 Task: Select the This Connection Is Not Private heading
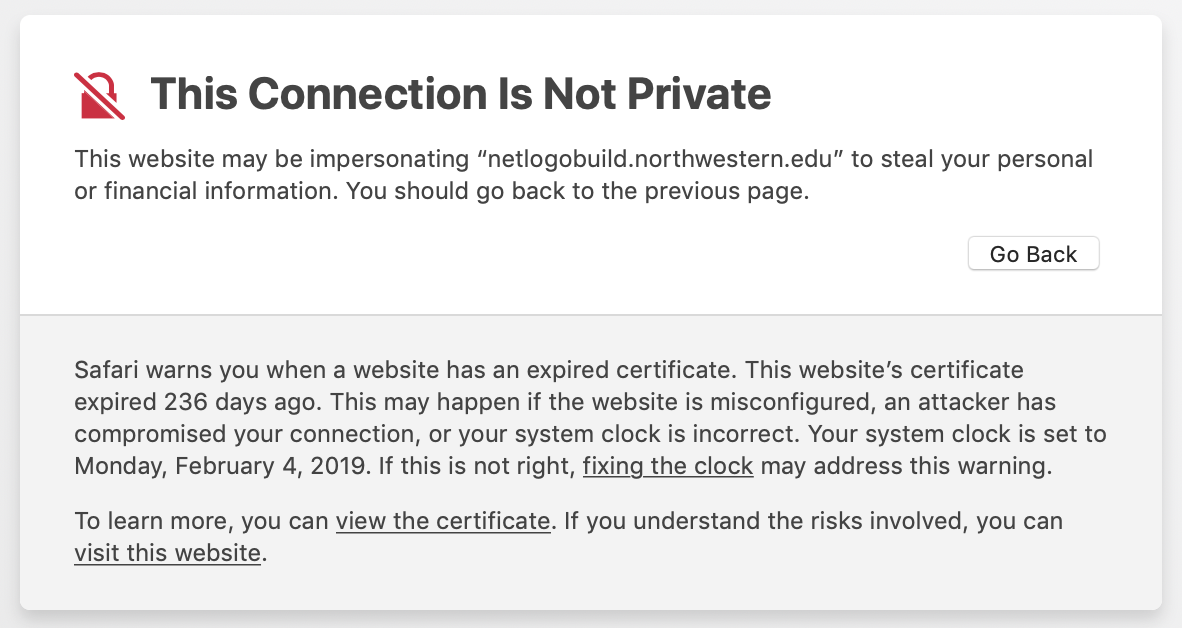tap(461, 94)
